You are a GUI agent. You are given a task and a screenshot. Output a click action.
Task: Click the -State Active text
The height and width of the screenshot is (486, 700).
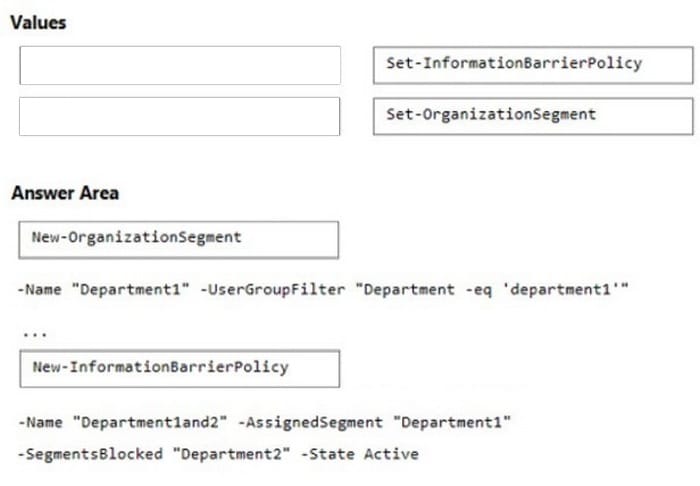[x=360, y=454]
